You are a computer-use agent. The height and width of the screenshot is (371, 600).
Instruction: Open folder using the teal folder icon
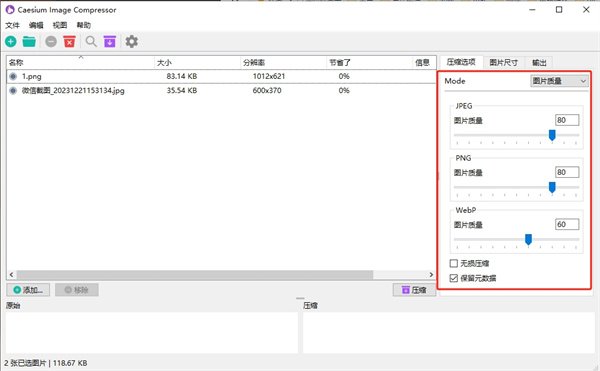pos(29,41)
